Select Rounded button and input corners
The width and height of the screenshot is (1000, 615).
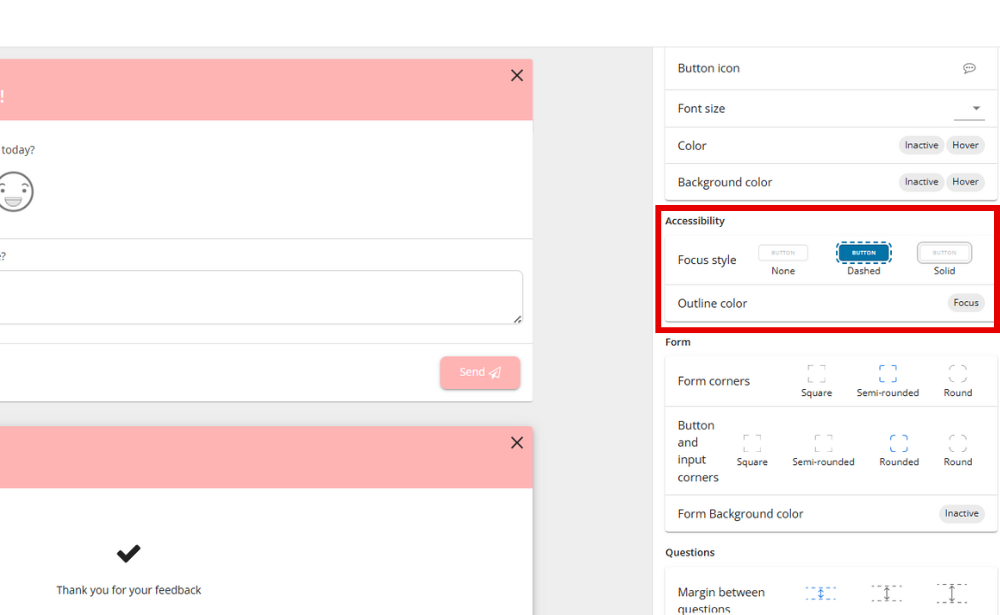[898, 443]
